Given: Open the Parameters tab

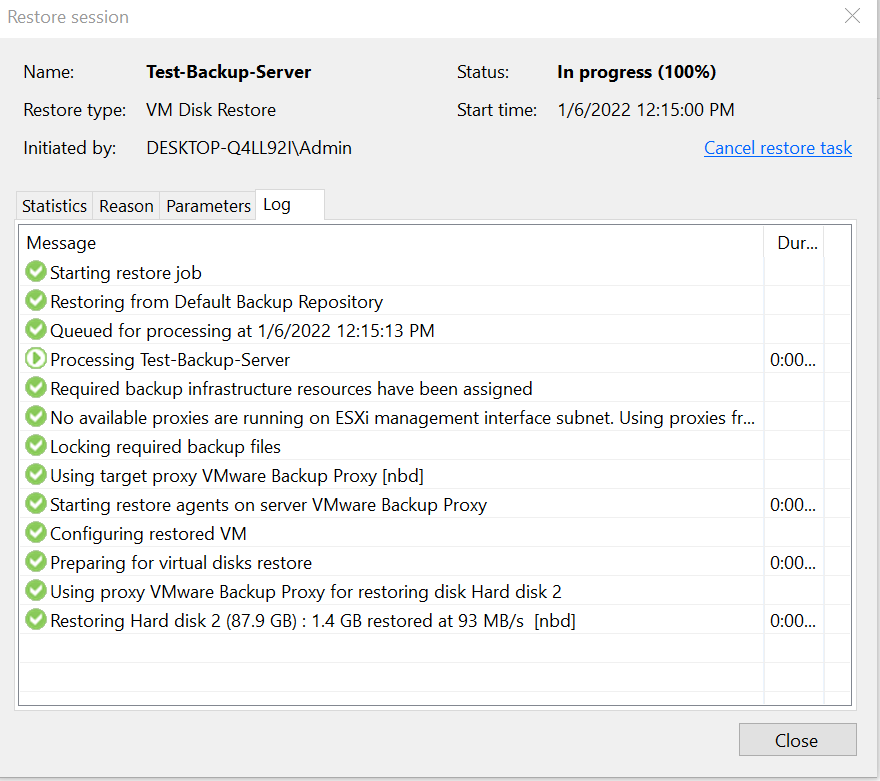Looking at the screenshot, I should point(208,206).
